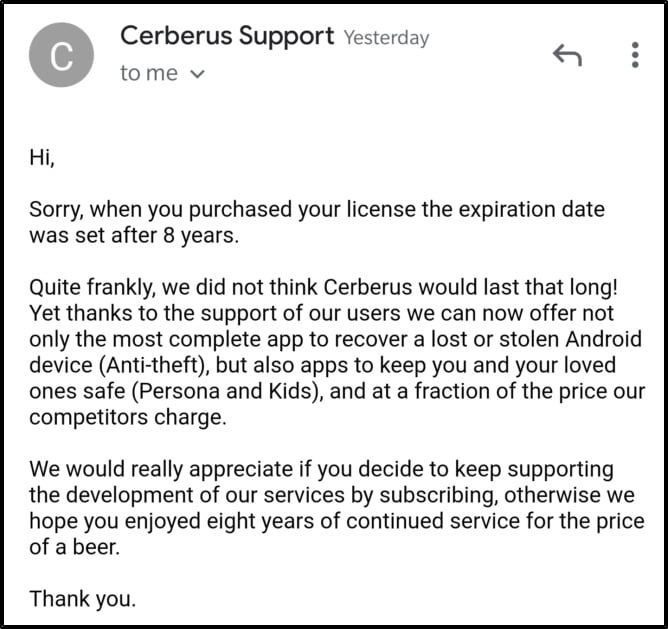Click the line "of a beer."
The height and width of the screenshot is (629, 668).
coord(75,547)
